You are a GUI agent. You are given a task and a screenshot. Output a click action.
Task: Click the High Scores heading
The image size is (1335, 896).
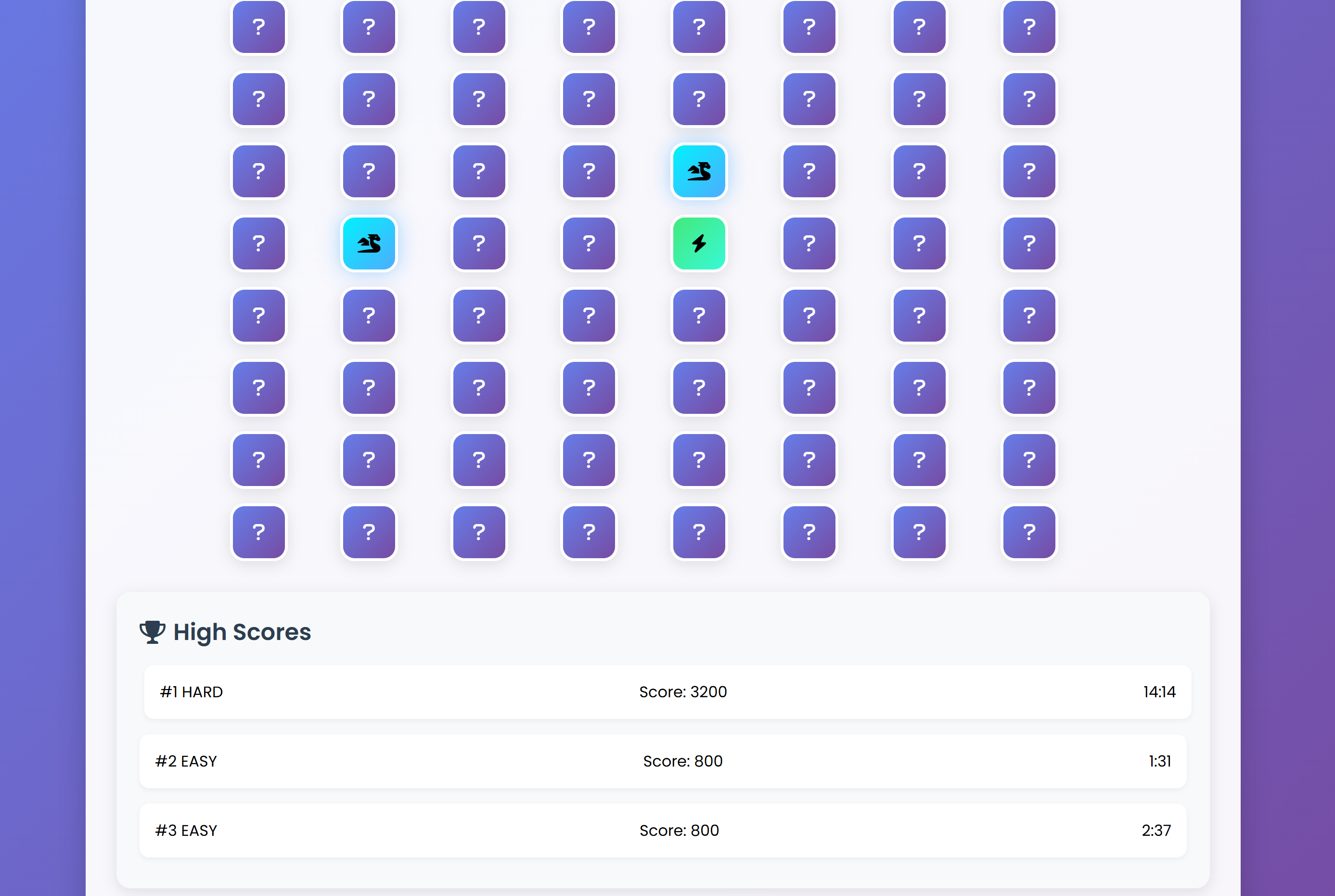coord(242,632)
